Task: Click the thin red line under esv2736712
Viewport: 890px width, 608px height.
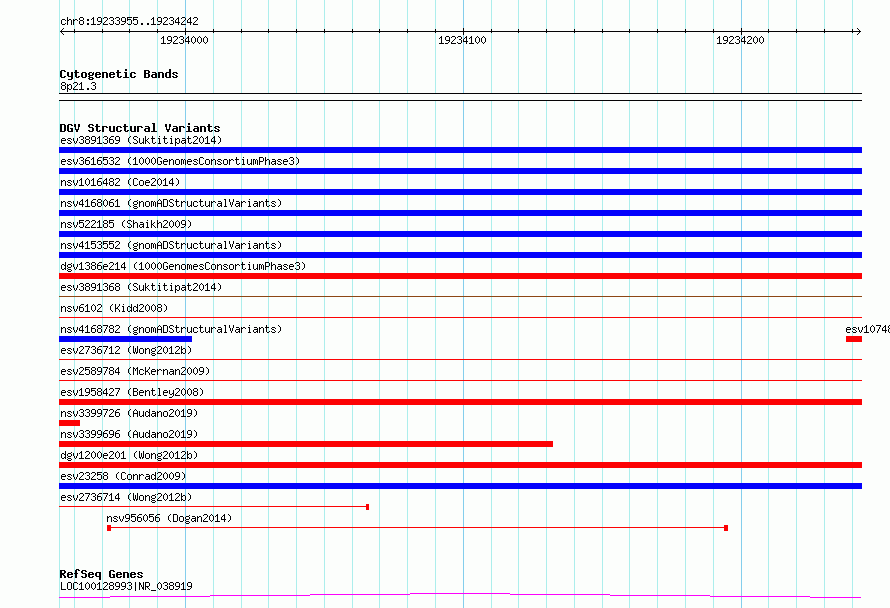Action: (x=460, y=359)
